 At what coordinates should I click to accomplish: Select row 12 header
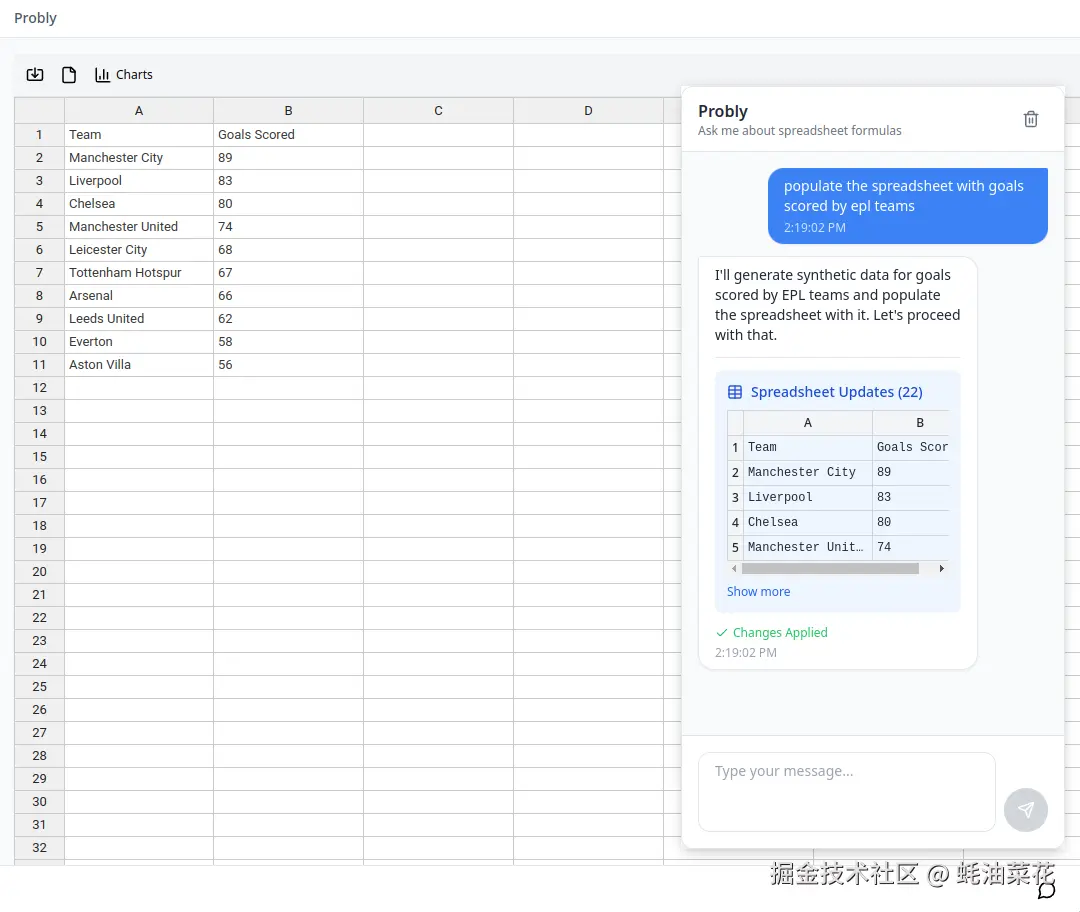coord(39,388)
